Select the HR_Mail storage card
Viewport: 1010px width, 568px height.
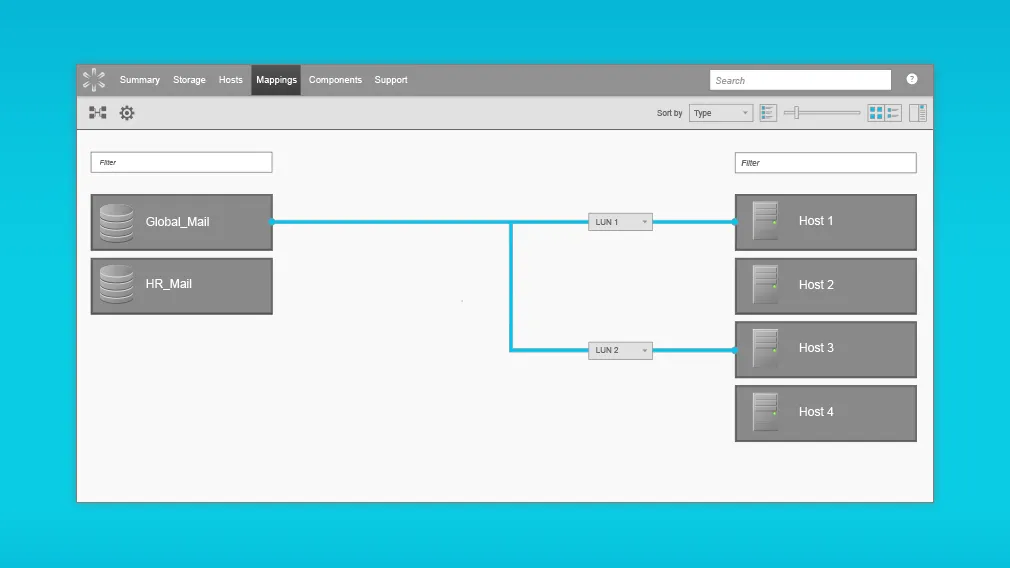coord(182,286)
